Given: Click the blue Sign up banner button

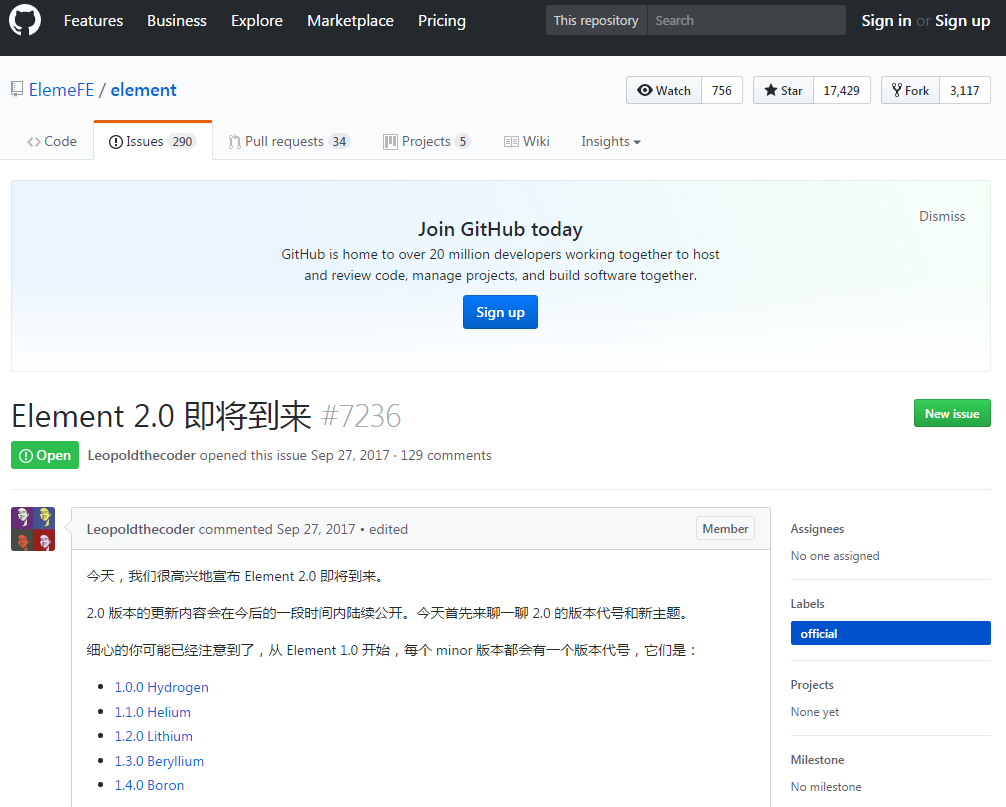Looking at the screenshot, I should click(500, 312).
